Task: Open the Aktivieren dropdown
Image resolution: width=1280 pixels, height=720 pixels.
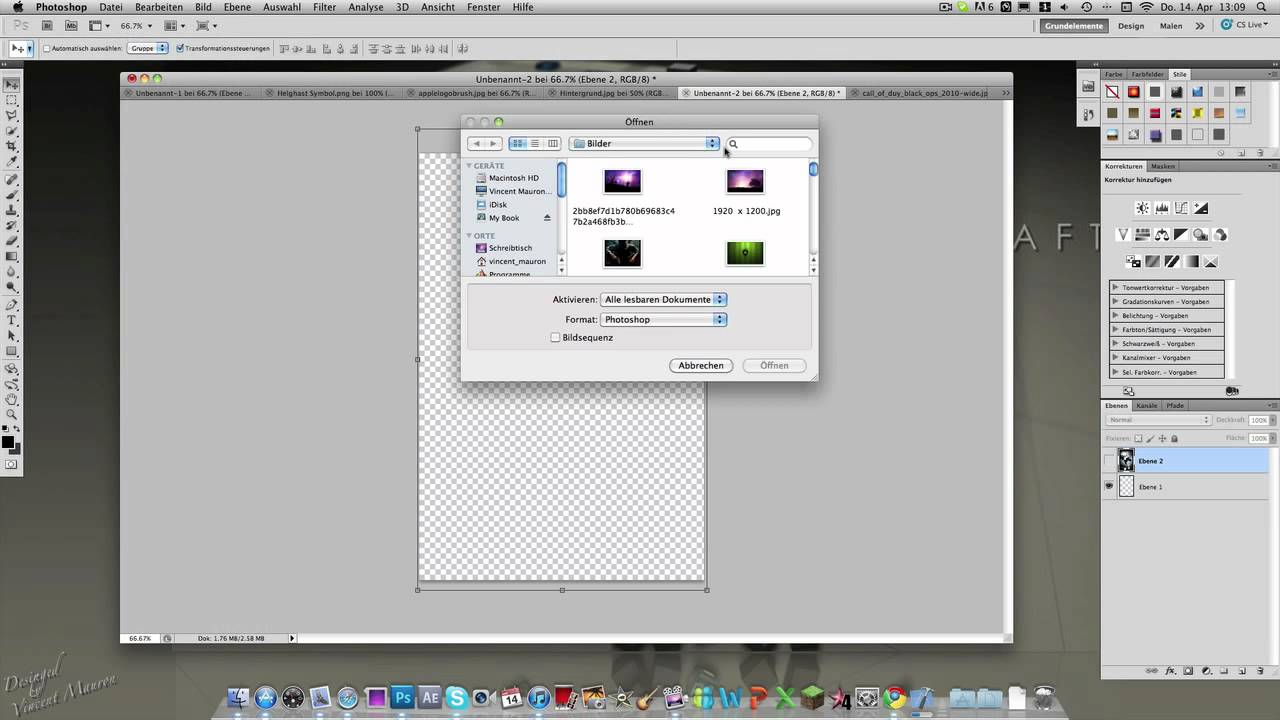Action: click(x=664, y=300)
